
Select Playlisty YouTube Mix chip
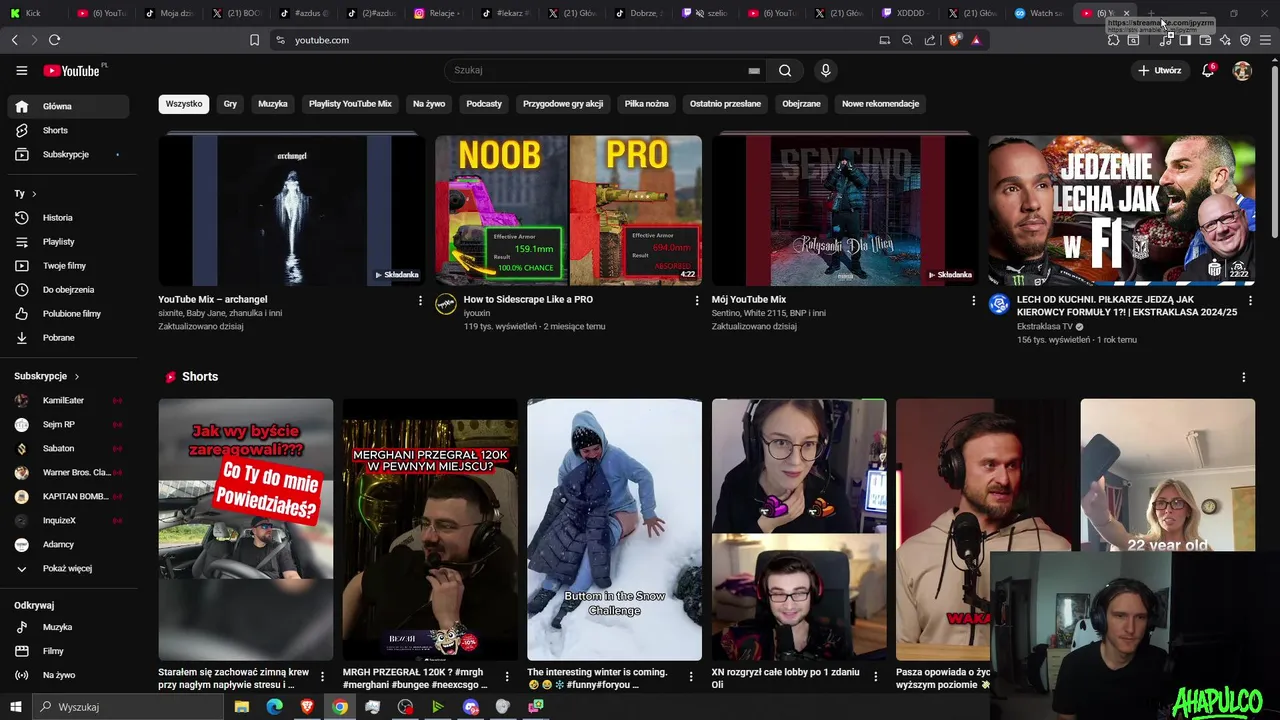[350, 104]
